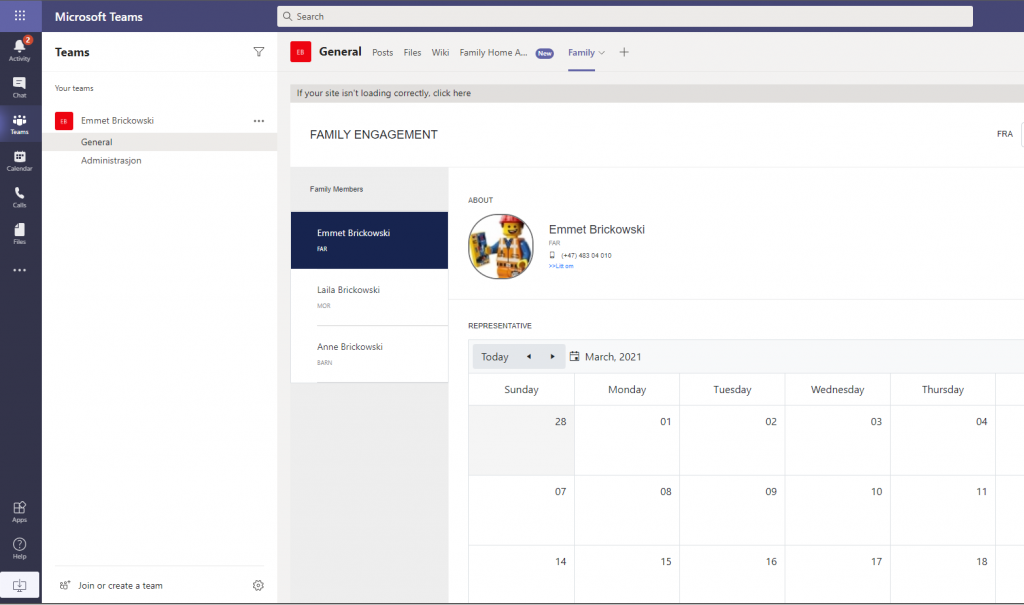Click the Emmet Brickowski team avatar
Screen dimensions: 1024x605
pyautogui.click(x=64, y=121)
